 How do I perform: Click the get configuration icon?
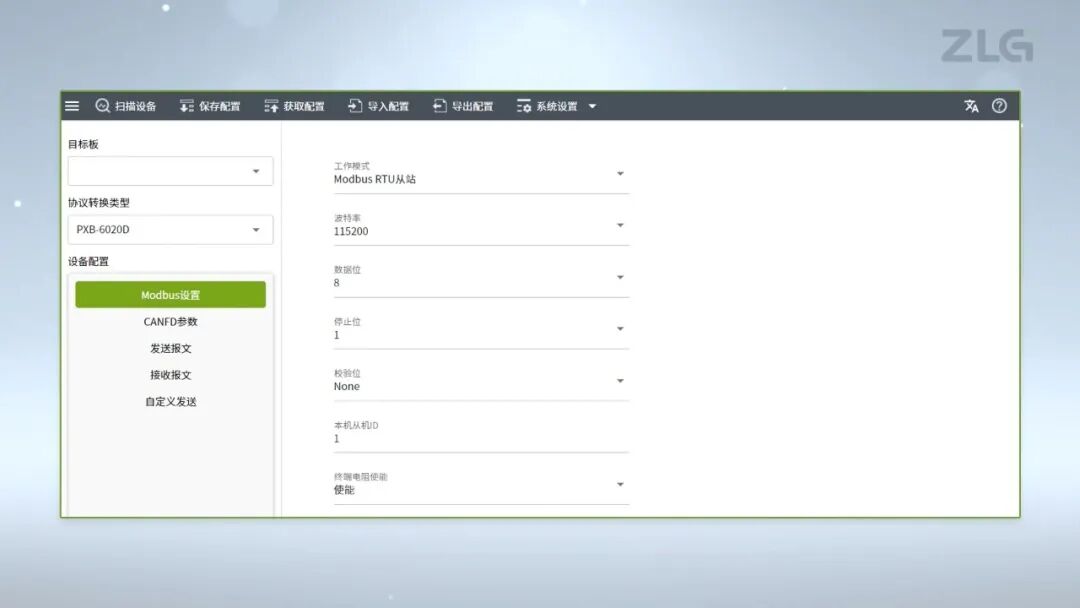(x=271, y=106)
